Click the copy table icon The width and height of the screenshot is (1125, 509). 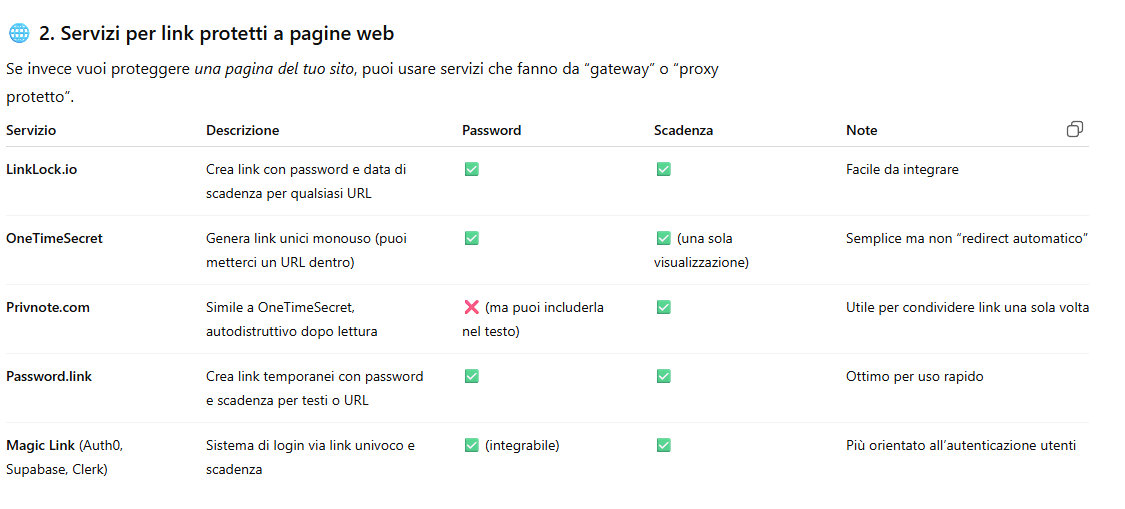[1075, 129]
